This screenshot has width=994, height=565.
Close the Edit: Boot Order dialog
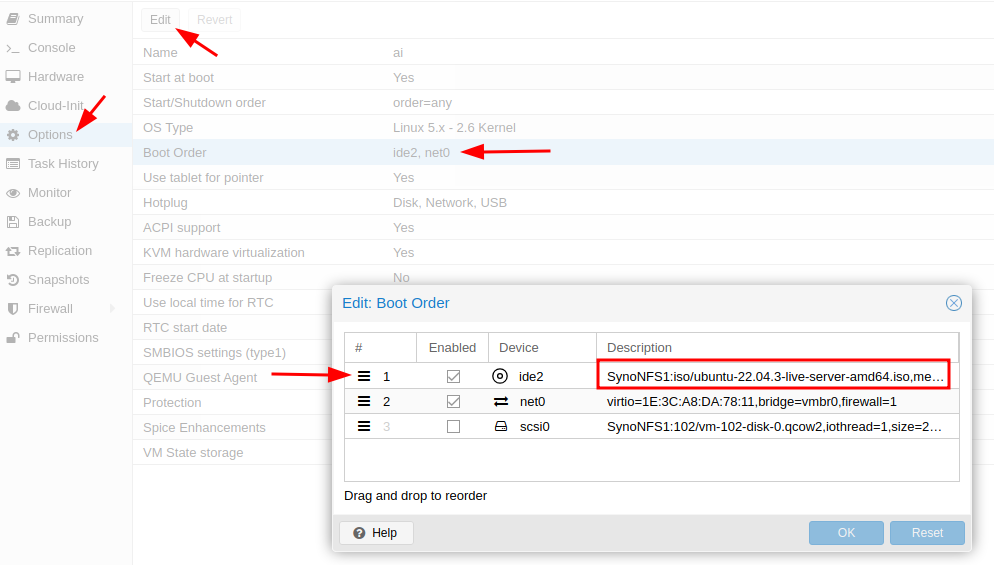953,303
